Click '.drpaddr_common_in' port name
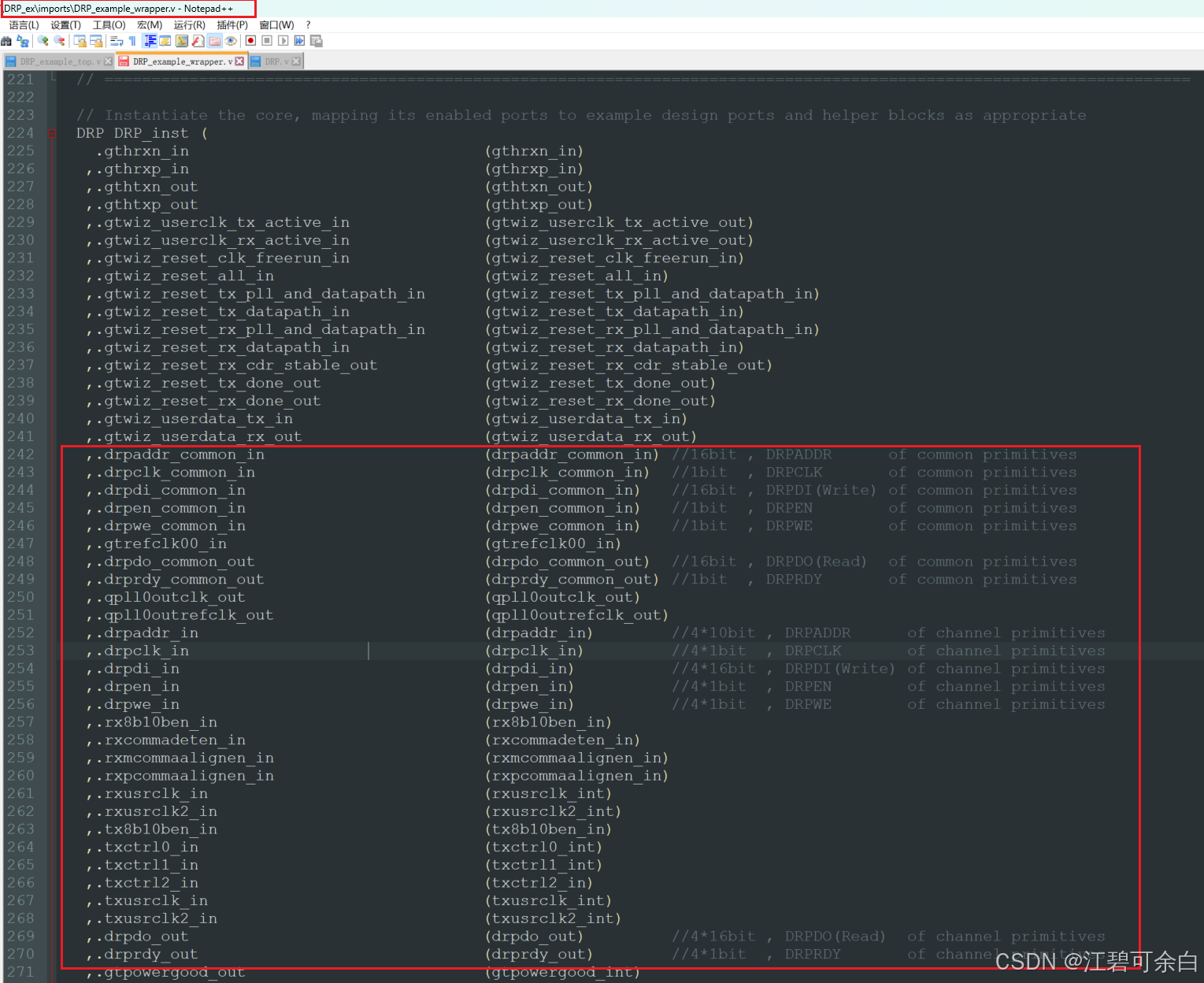This screenshot has width=1204, height=983. coord(180,454)
